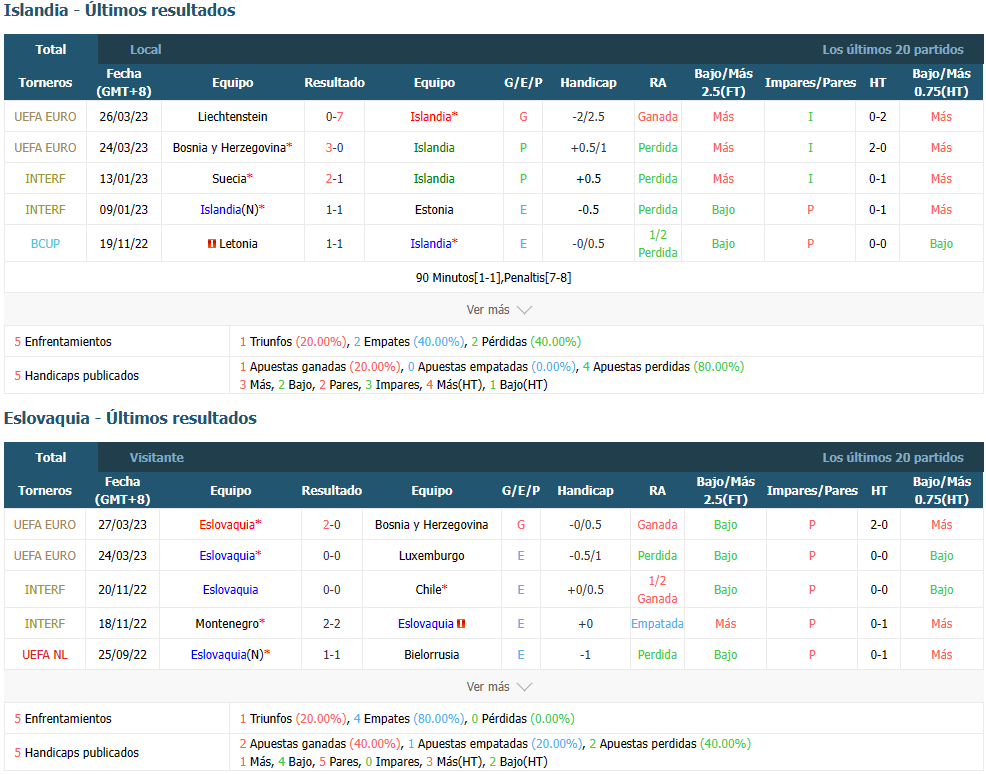Click the 3-0 result of Bosnia match
This screenshot has height=774, width=986.
[335, 148]
